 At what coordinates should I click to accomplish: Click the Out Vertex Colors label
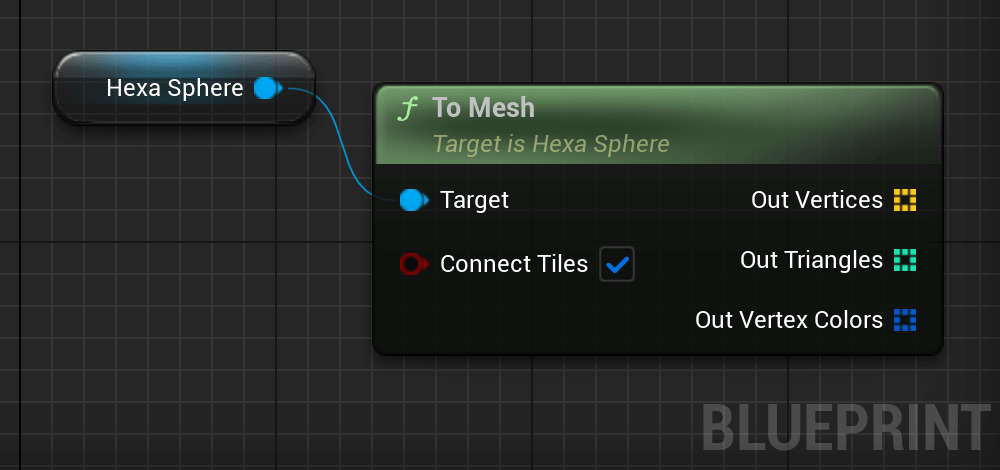789,319
